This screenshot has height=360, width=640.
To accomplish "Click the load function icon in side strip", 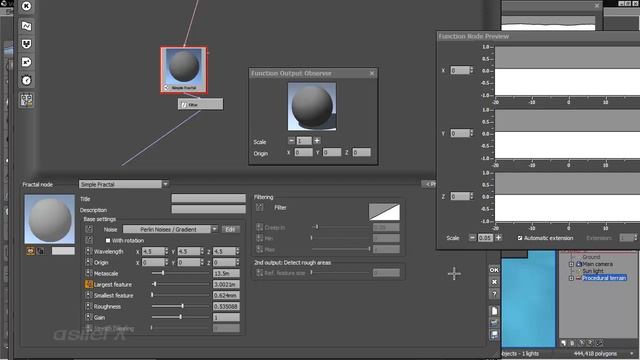I will (494, 323).
